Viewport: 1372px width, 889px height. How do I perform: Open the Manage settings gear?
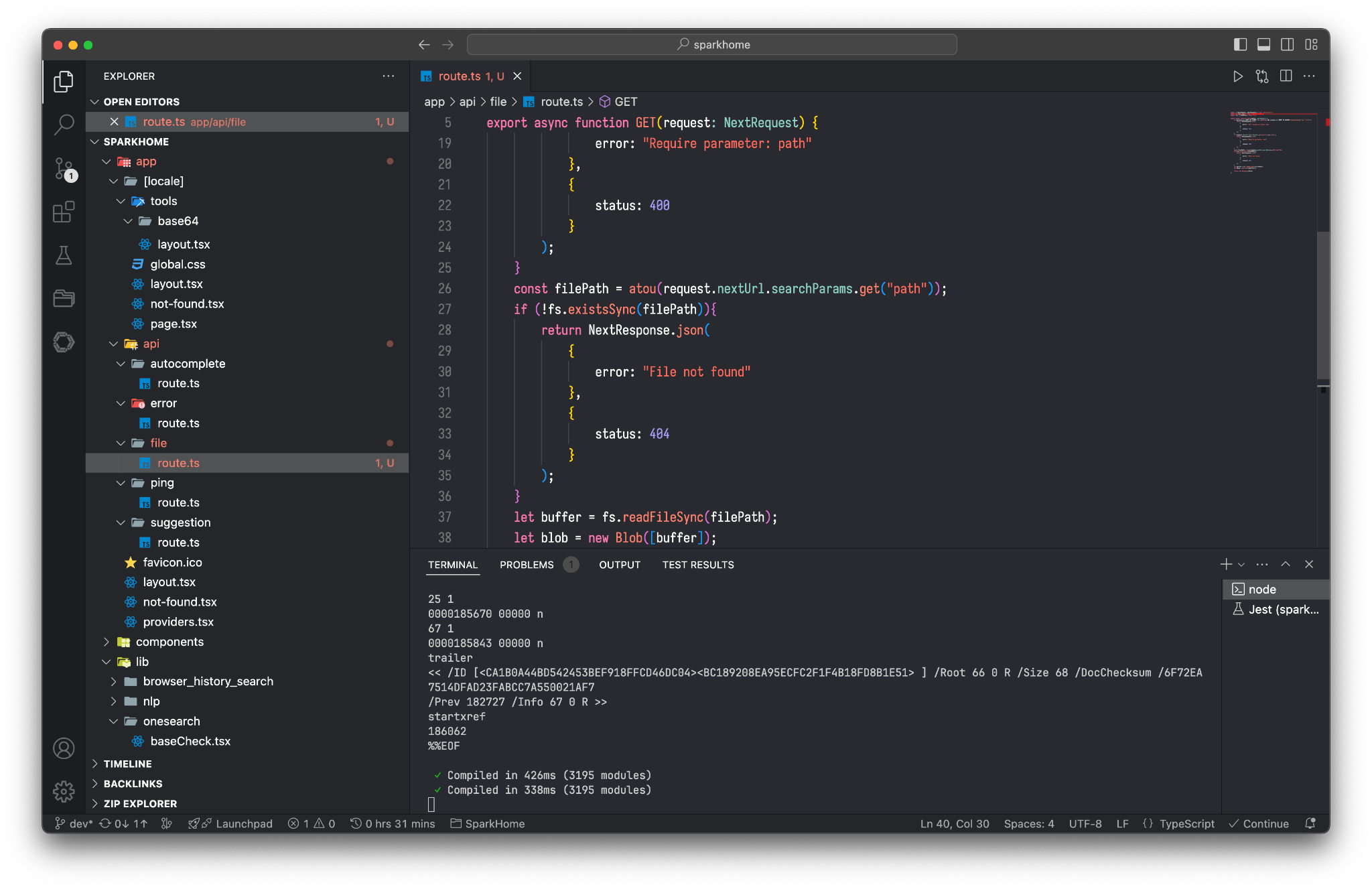point(64,791)
